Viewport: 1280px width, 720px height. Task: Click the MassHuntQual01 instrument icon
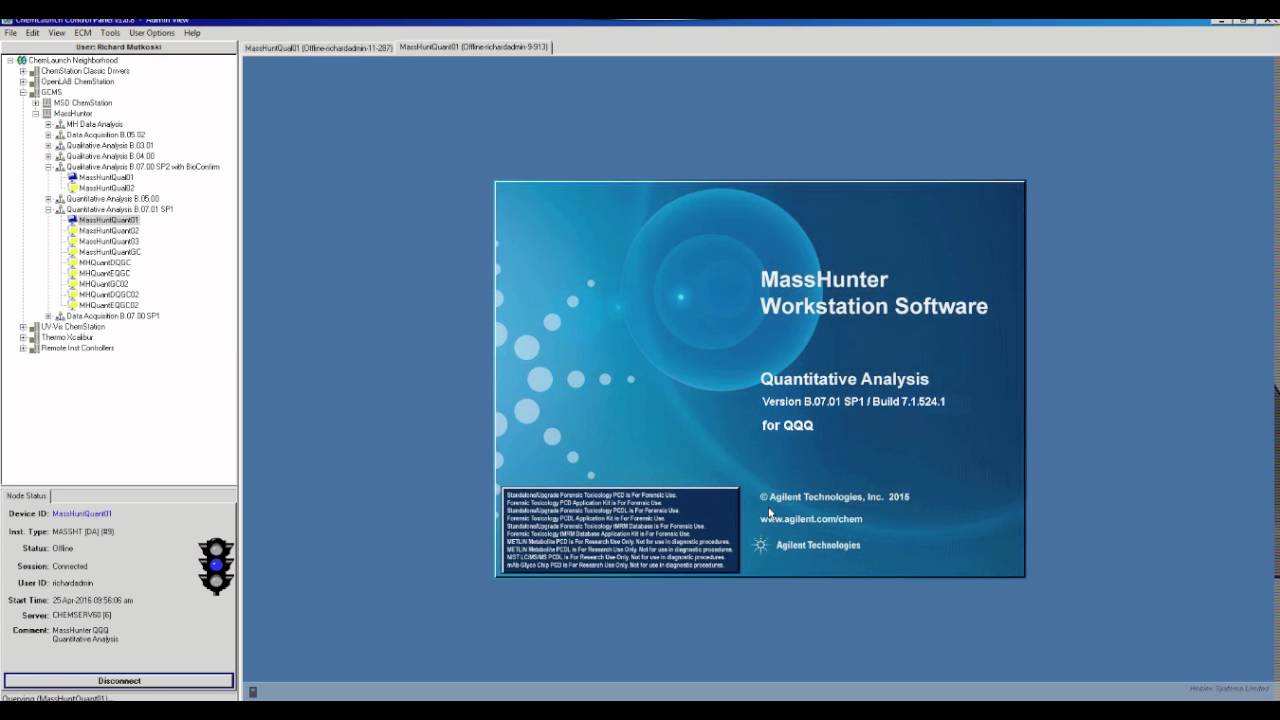pyautogui.click(x=72, y=178)
